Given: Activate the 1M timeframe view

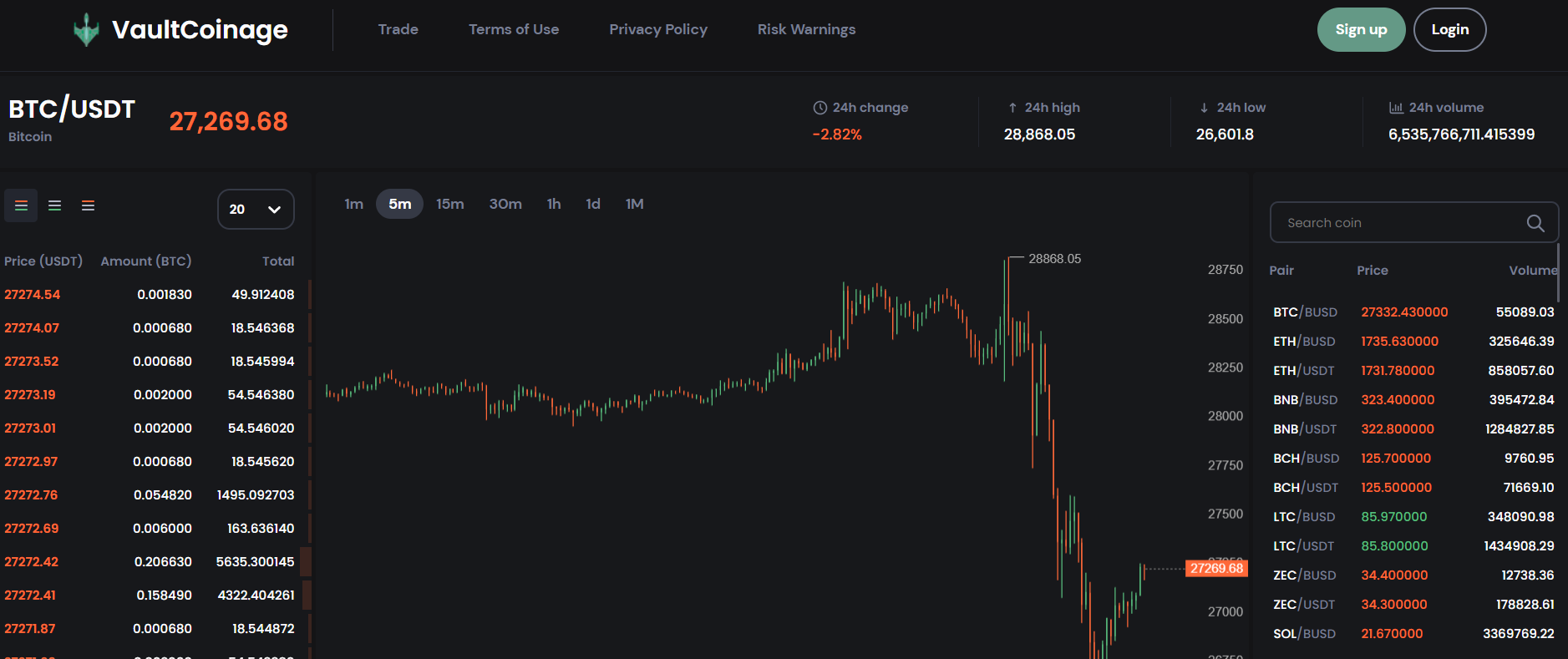Looking at the screenshot, I should point(634,203).
